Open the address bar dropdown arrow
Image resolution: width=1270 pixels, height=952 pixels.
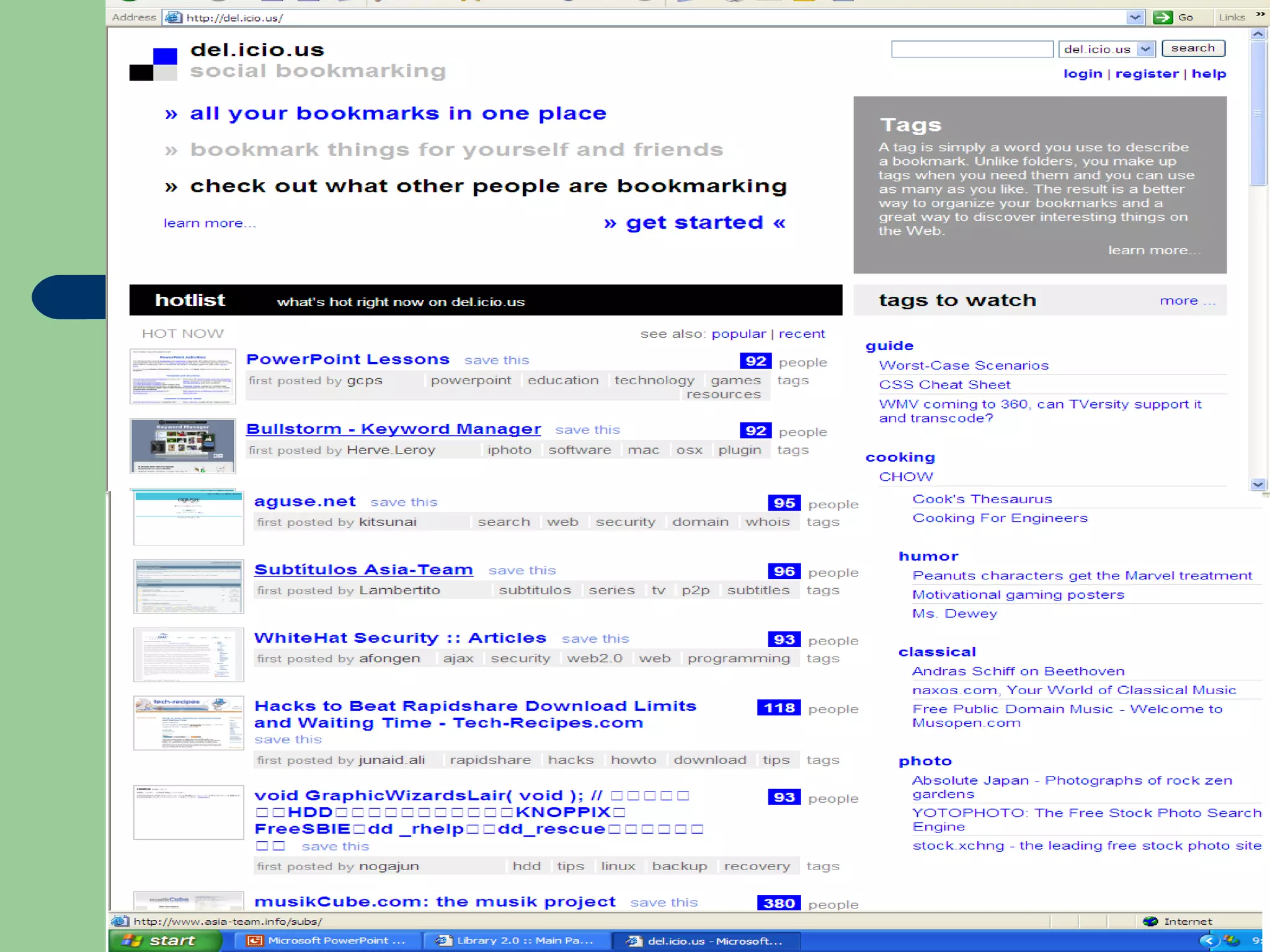pos(1134,17)
